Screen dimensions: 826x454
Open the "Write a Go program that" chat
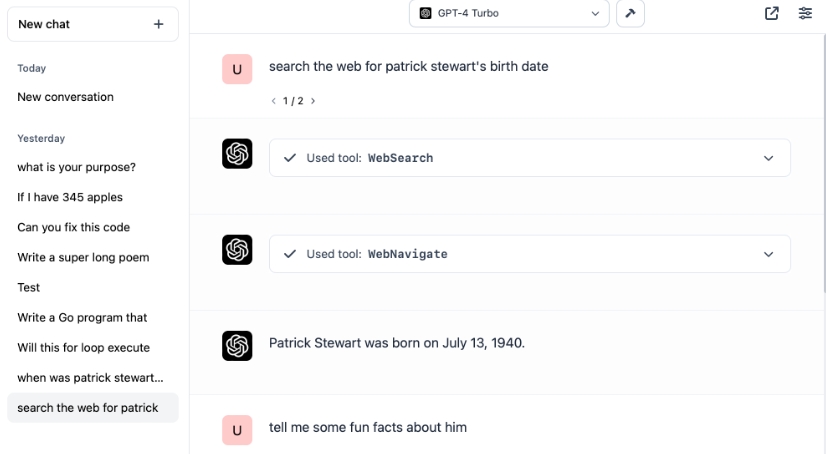point(82,317)
